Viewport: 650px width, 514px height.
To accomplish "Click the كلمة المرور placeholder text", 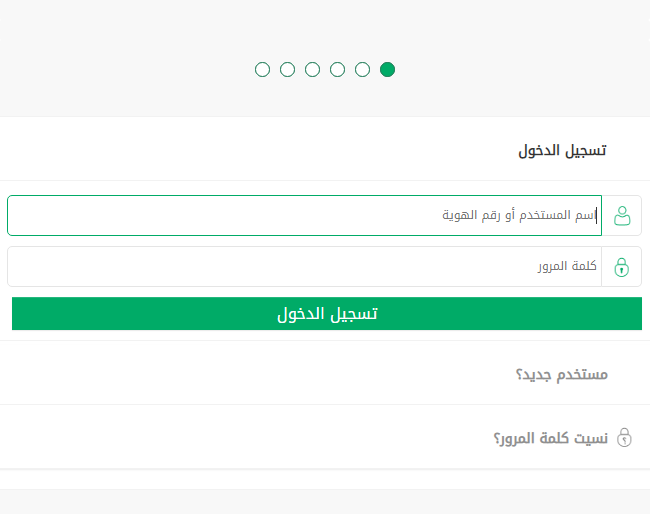I will [566, 267].
